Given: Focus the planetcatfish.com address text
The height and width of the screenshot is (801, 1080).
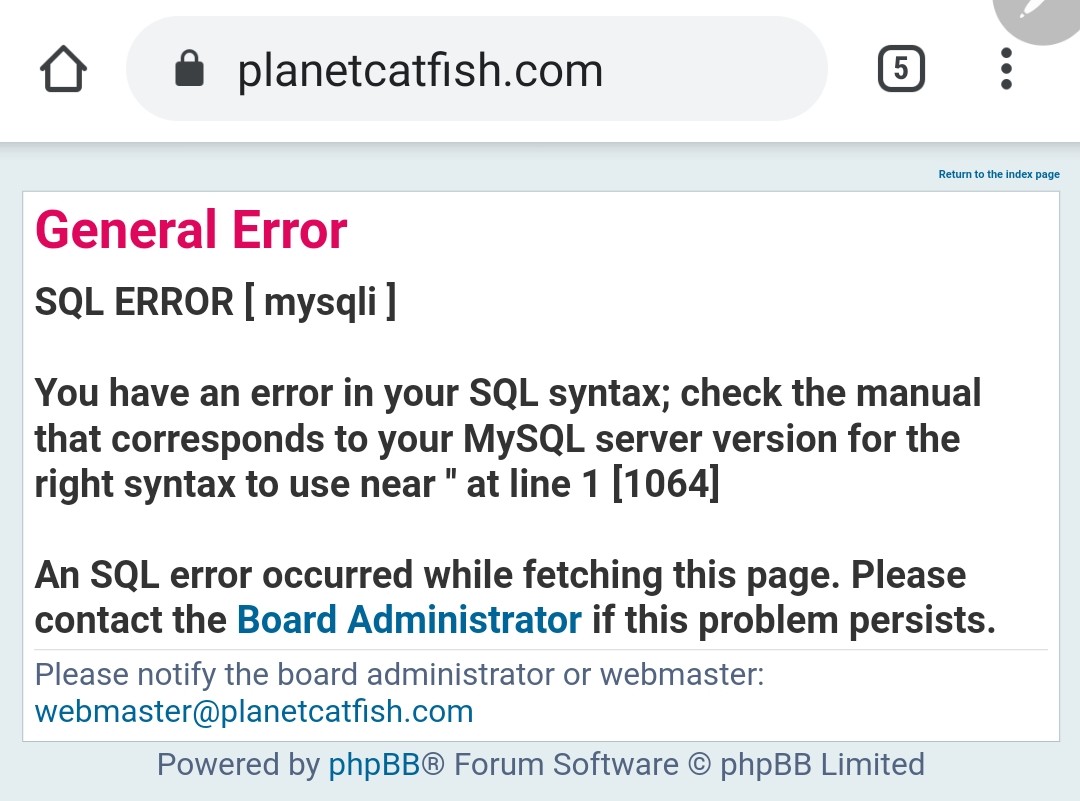Looking at the screenshot, I should click(420, 70).
